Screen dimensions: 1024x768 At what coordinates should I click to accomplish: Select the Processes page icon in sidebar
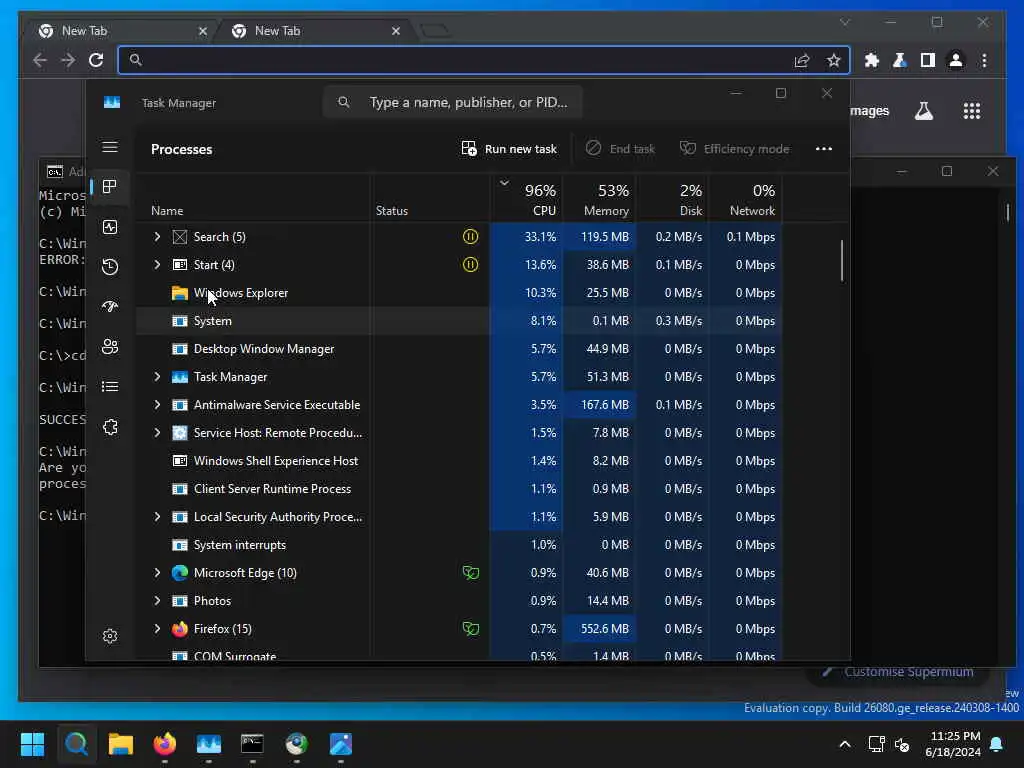[x=110, y=187]
